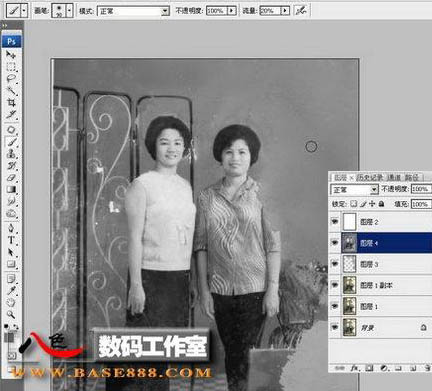Hide the 背景 layer via eye icon
The width and height of the screenshot is (432, 391).
pyautogui.click(x=335, y=327)
